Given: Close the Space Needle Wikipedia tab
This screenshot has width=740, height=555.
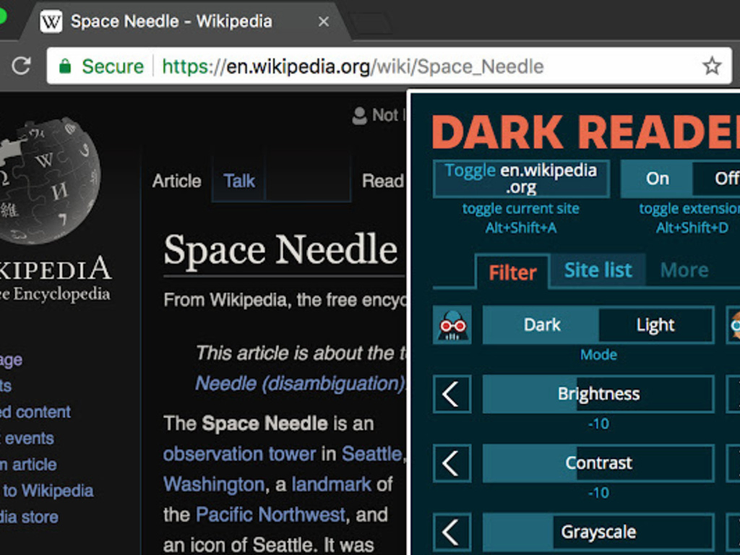Looking at the screenshot, I should (323, 21).
